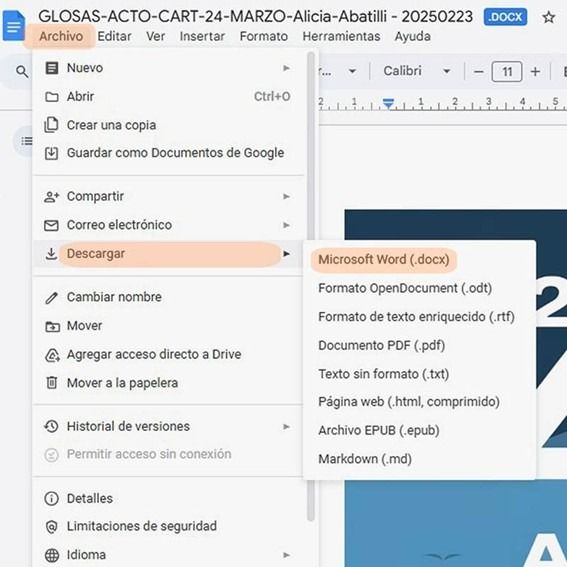Click the Correo electrónico envelope icon

point(51,225)
